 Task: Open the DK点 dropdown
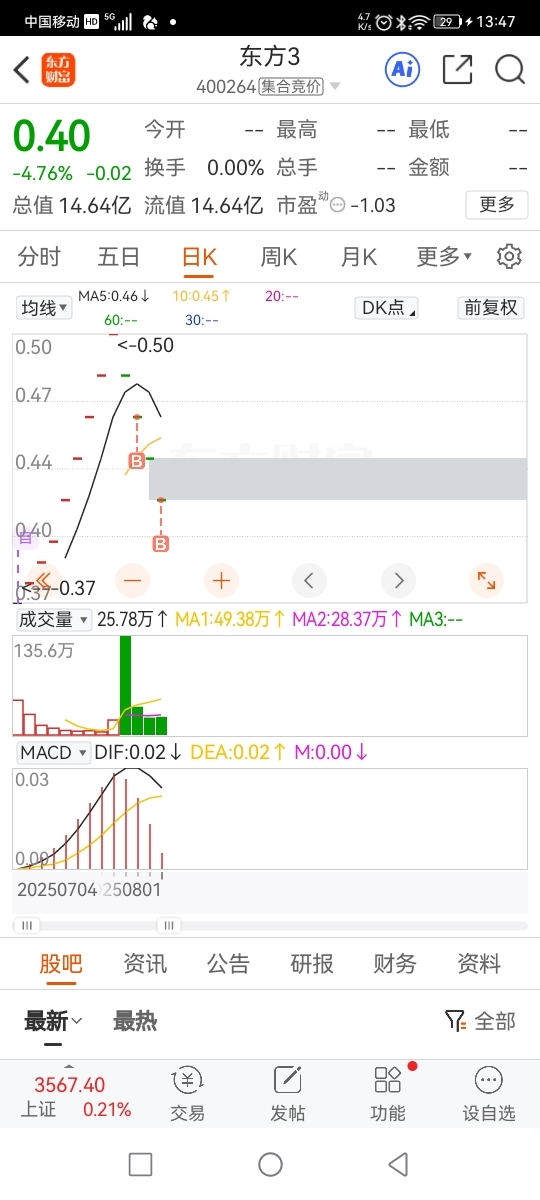click(388, 308)
